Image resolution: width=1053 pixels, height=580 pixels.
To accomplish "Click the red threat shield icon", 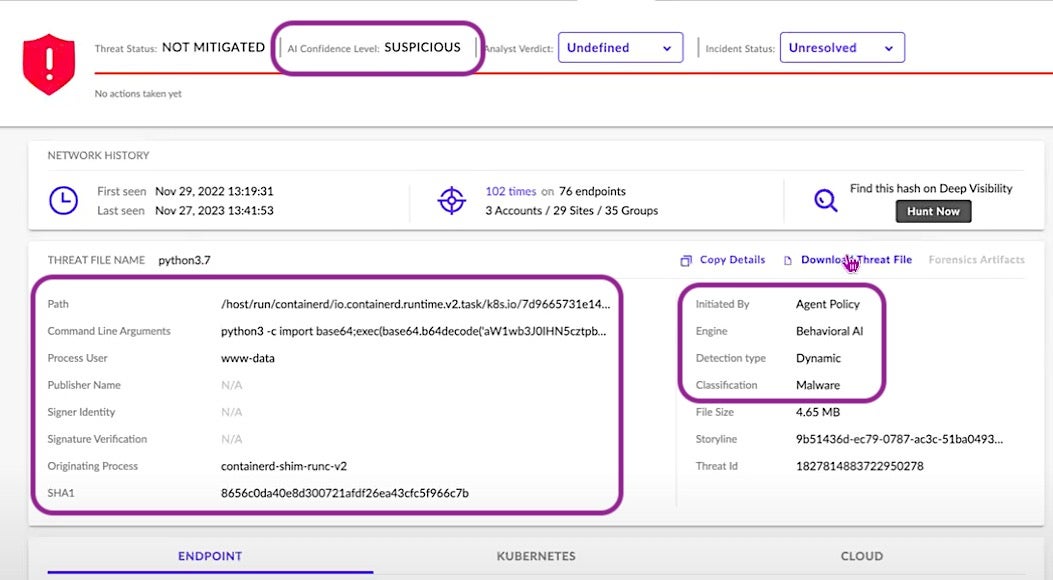I will tap(49, 62).
